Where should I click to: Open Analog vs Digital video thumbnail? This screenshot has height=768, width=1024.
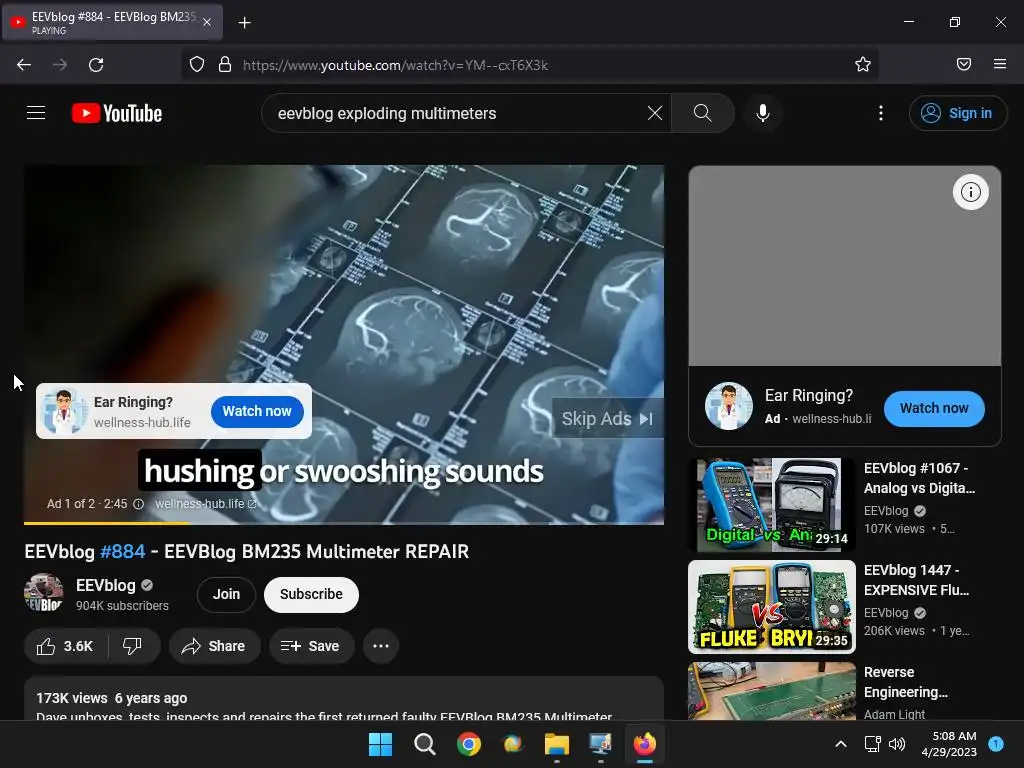click(772, 505)
